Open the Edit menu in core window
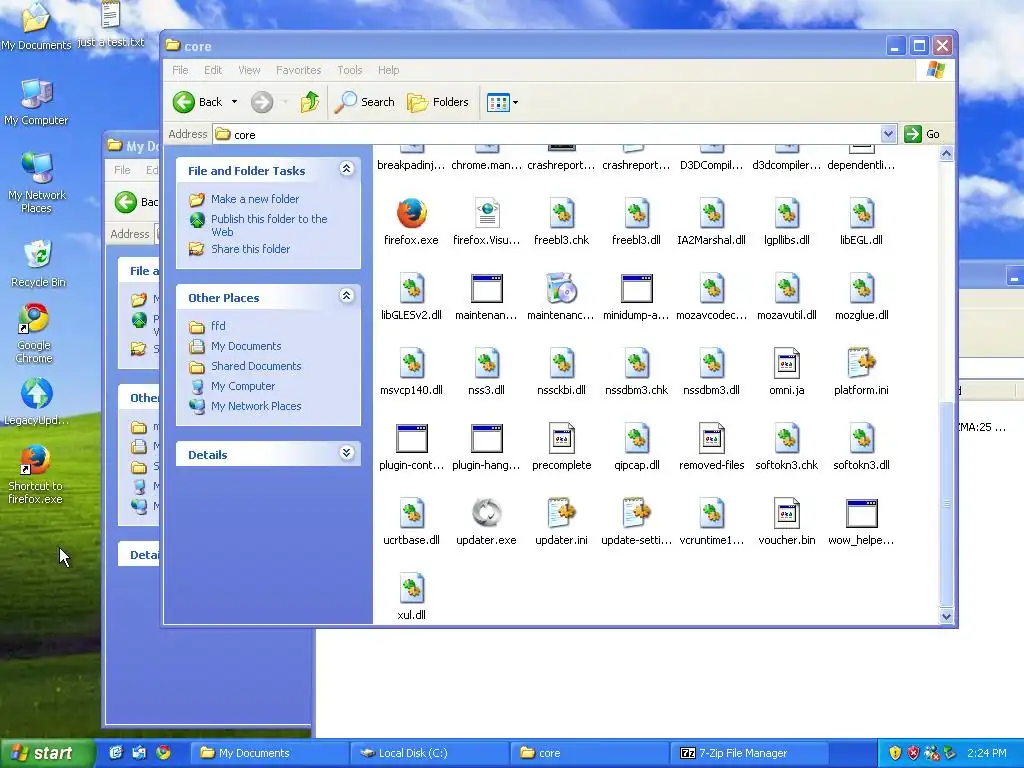Screen dimensions: 1024x768 pos(213,70)
